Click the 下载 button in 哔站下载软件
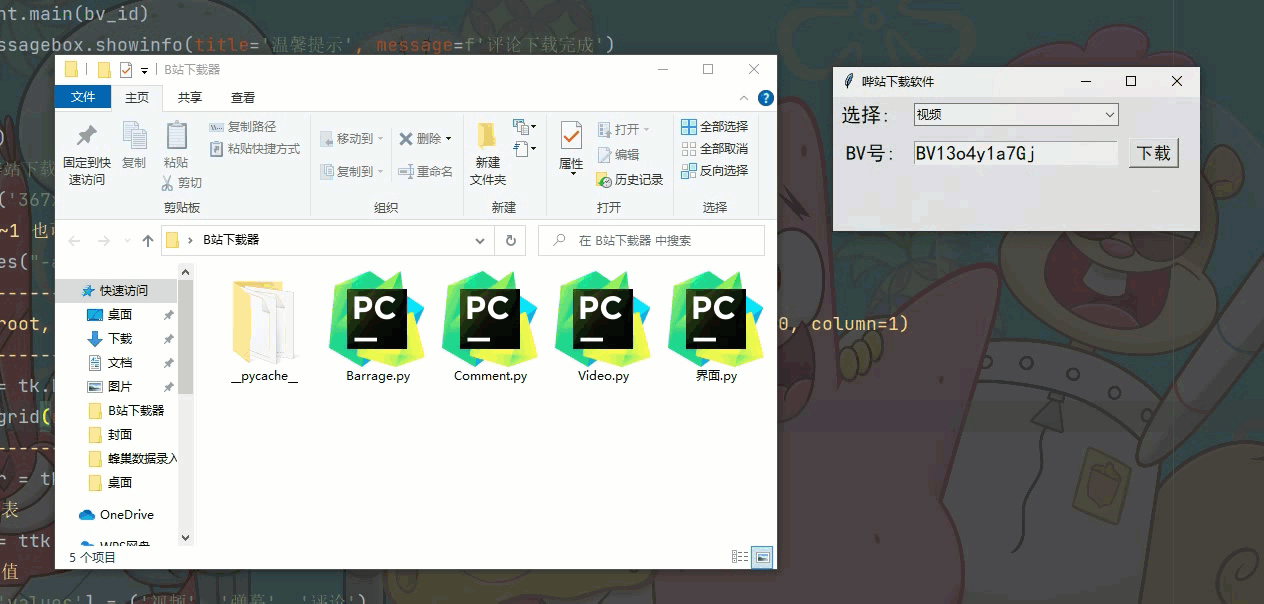Screen dimensions: 1264x604 point(1154,153)
